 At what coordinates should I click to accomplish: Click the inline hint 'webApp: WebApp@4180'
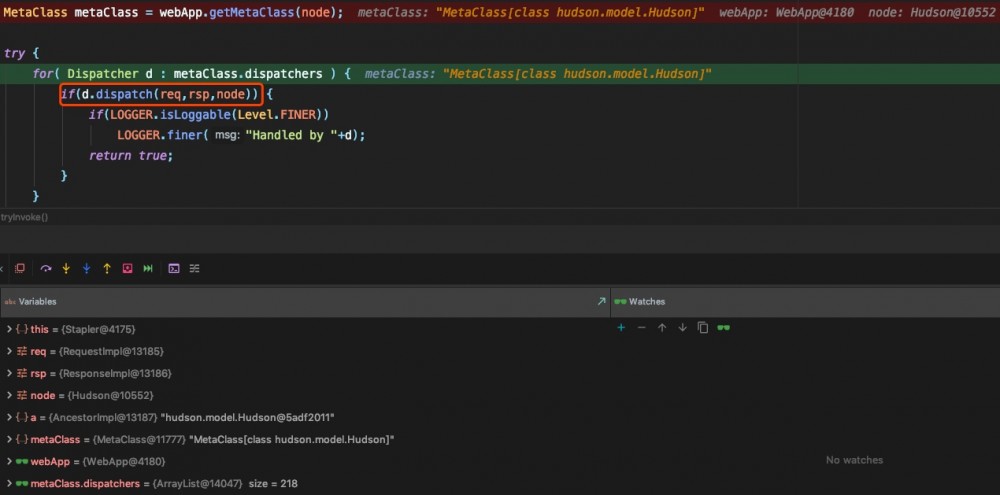tap(786, 13)
